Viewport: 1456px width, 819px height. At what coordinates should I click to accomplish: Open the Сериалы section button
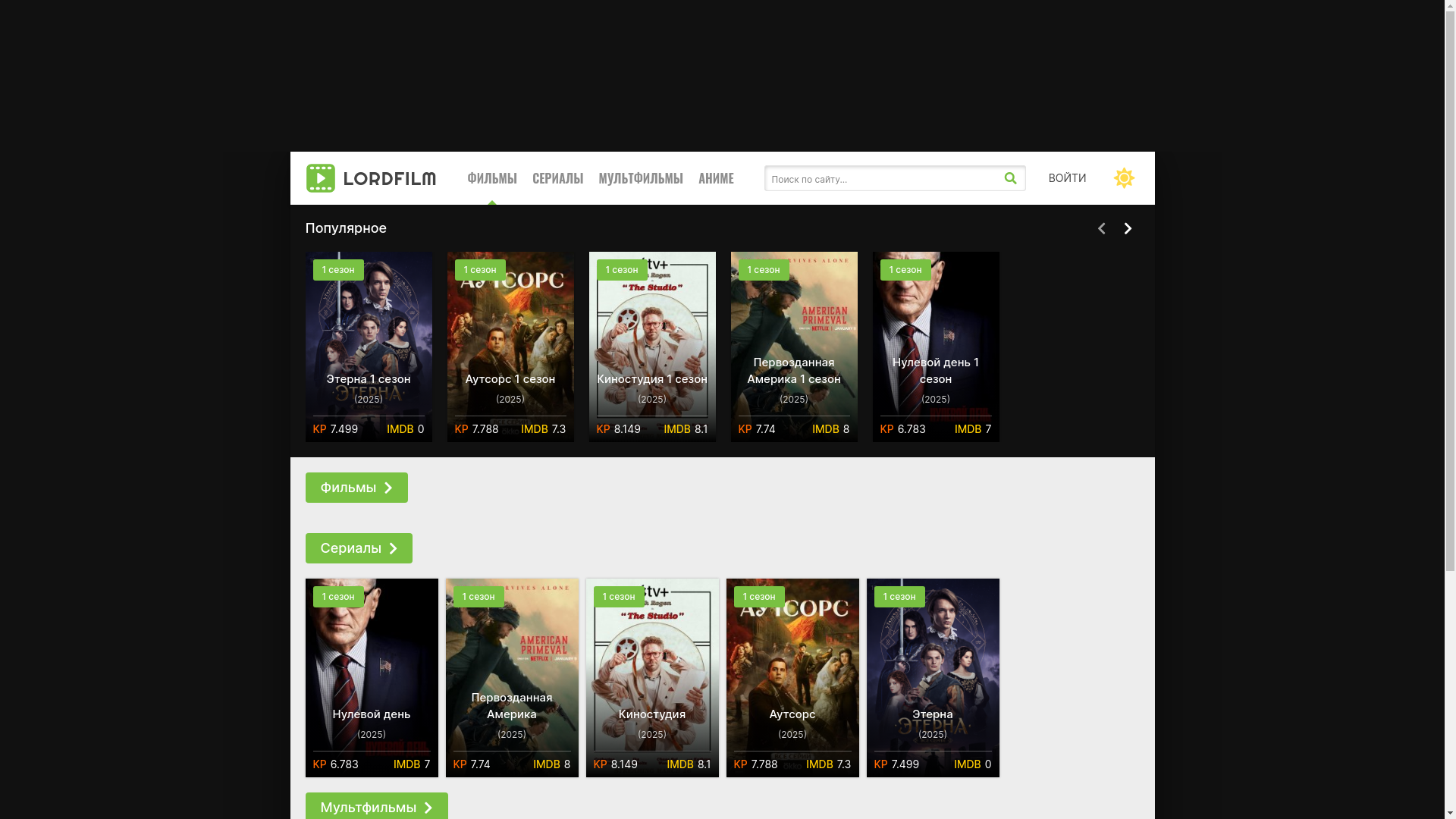[x=359, y=548]
